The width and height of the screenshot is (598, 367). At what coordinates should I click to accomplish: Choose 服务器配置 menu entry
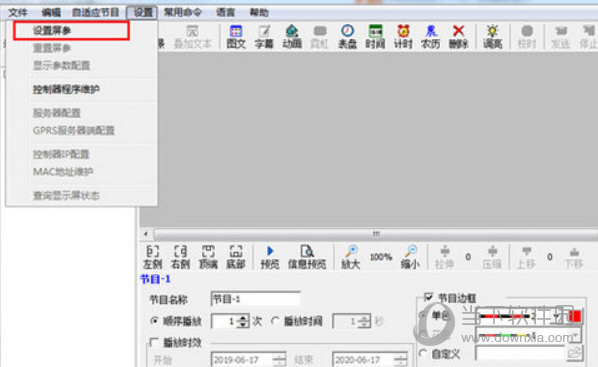pyautogui.click(x=57, y=113)
